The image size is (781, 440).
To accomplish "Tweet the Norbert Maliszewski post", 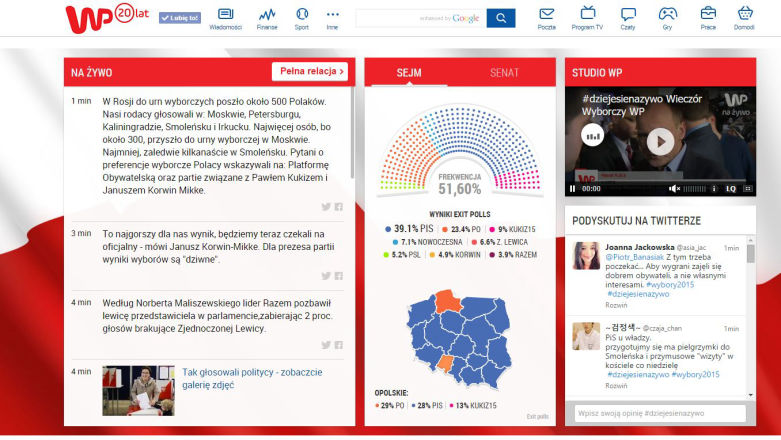I will [x=326, y=345].
